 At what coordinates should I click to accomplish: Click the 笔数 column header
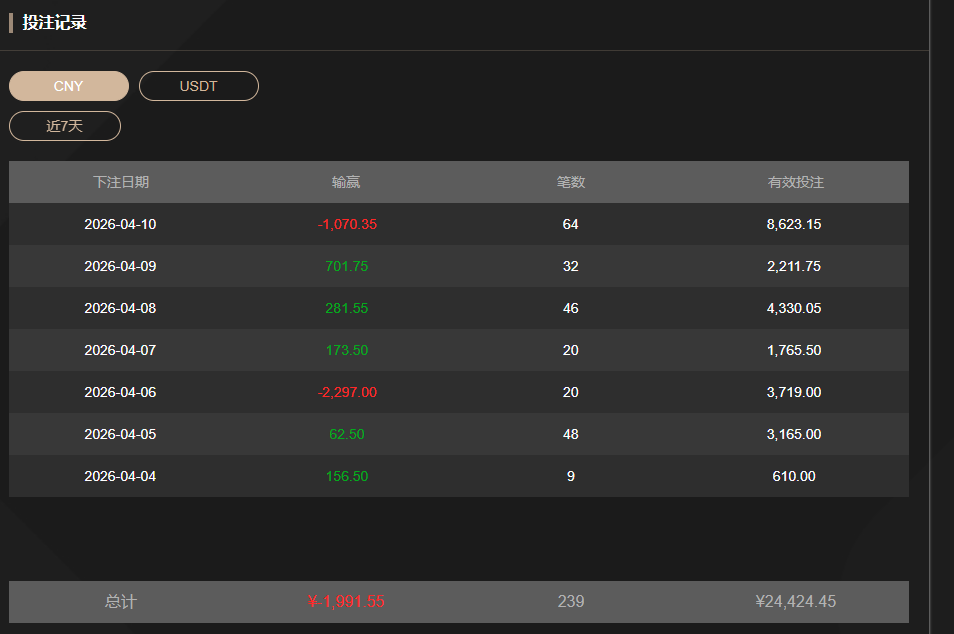click(x=571, y=182)
